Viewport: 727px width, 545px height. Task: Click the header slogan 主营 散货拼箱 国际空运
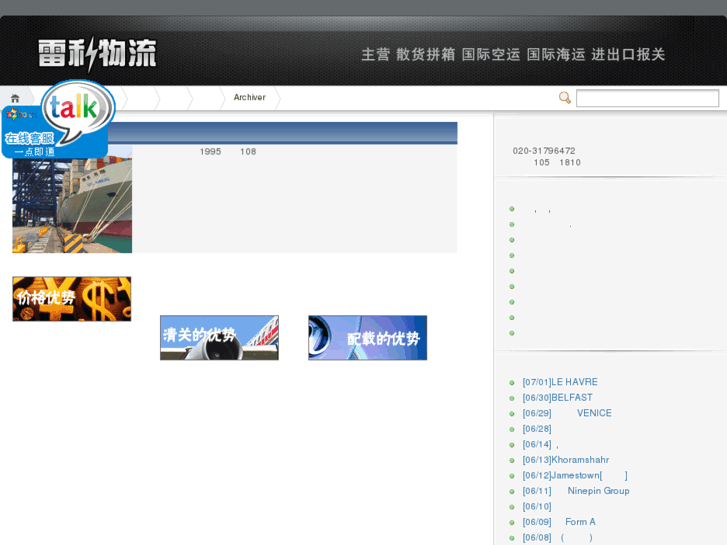point(513,55)
